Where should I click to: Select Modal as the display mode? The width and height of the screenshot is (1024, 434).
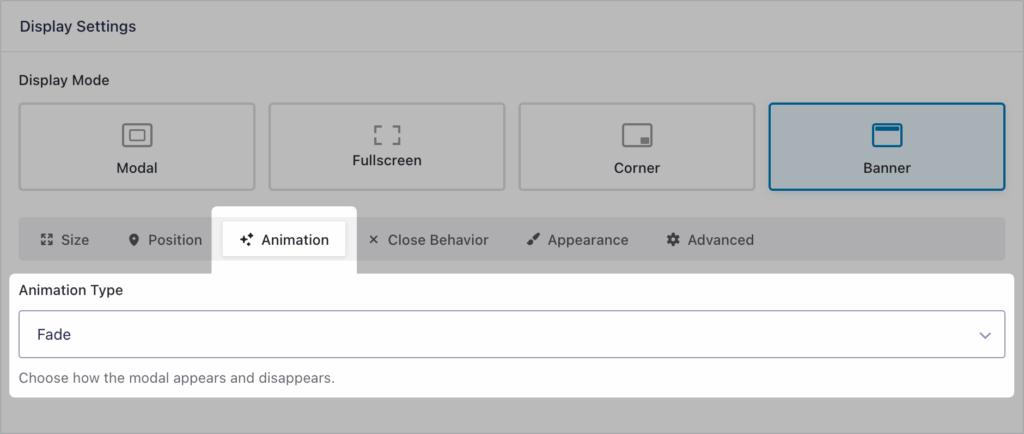pyautogui.click(x=137, y=147)
